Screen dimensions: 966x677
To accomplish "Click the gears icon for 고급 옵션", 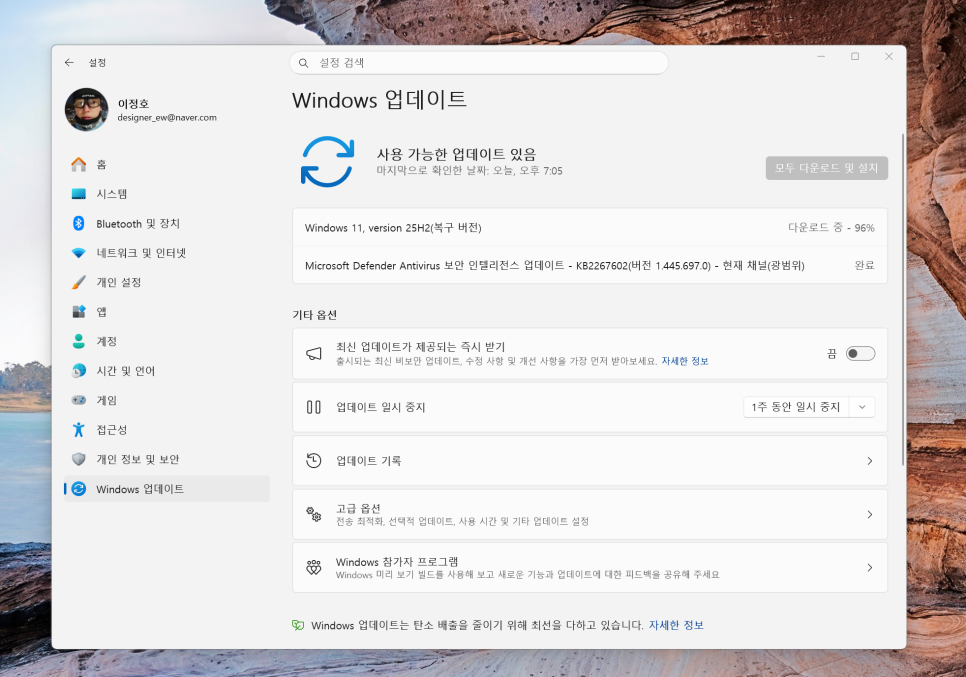I will 314,514.
